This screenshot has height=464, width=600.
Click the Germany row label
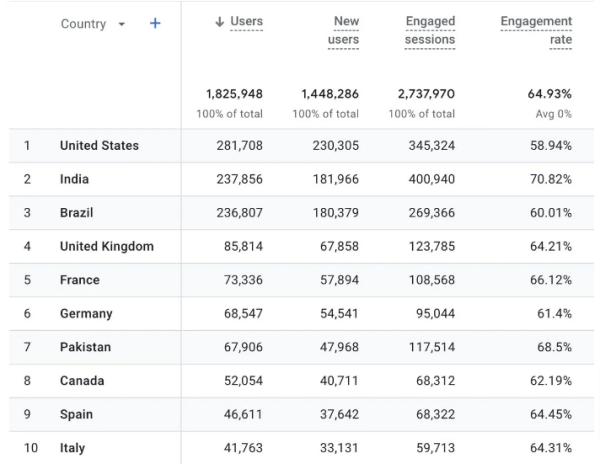click(x=86, y=314)
